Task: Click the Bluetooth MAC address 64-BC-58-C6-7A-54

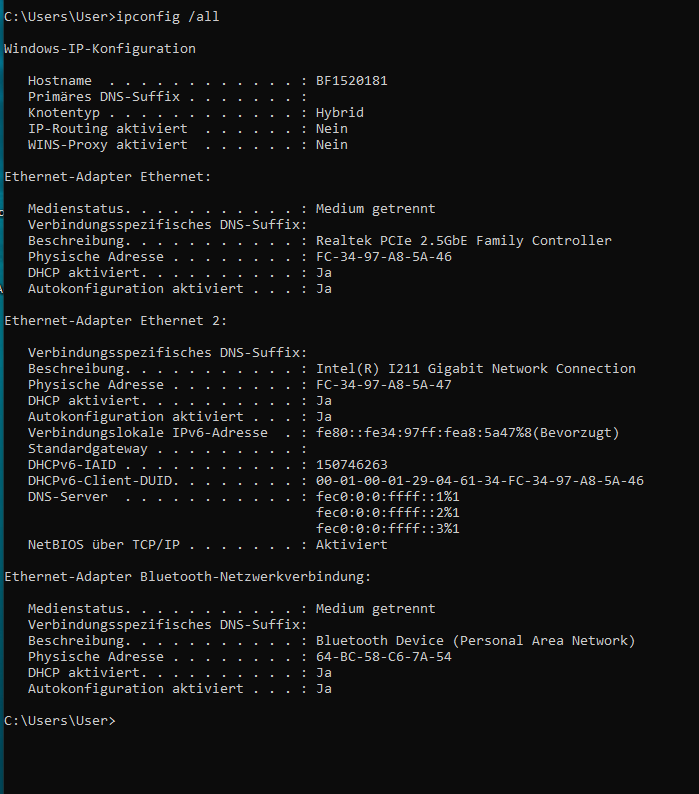Action: 383,657
